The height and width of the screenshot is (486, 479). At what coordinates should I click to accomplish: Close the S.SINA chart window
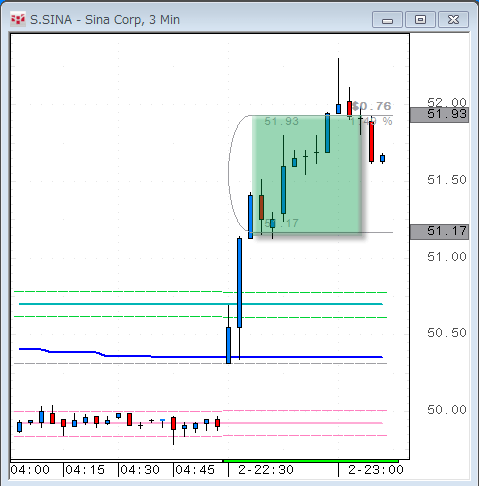click(453, 20)
